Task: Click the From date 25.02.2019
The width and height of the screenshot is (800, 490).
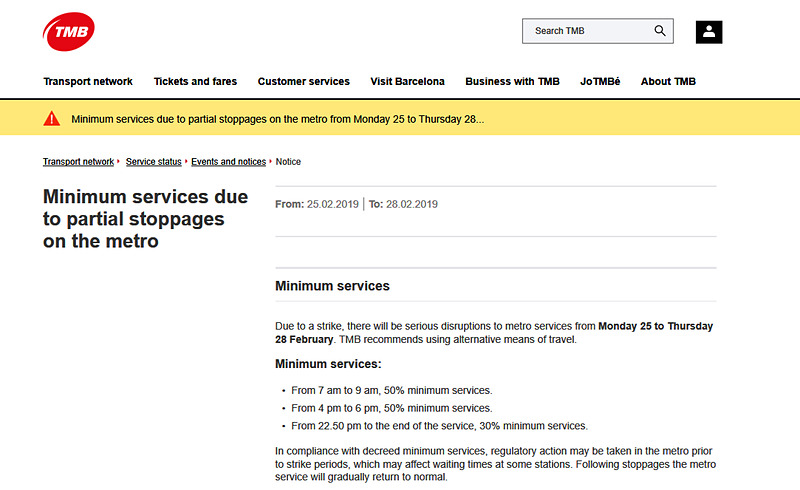Action: click(332, 204)
